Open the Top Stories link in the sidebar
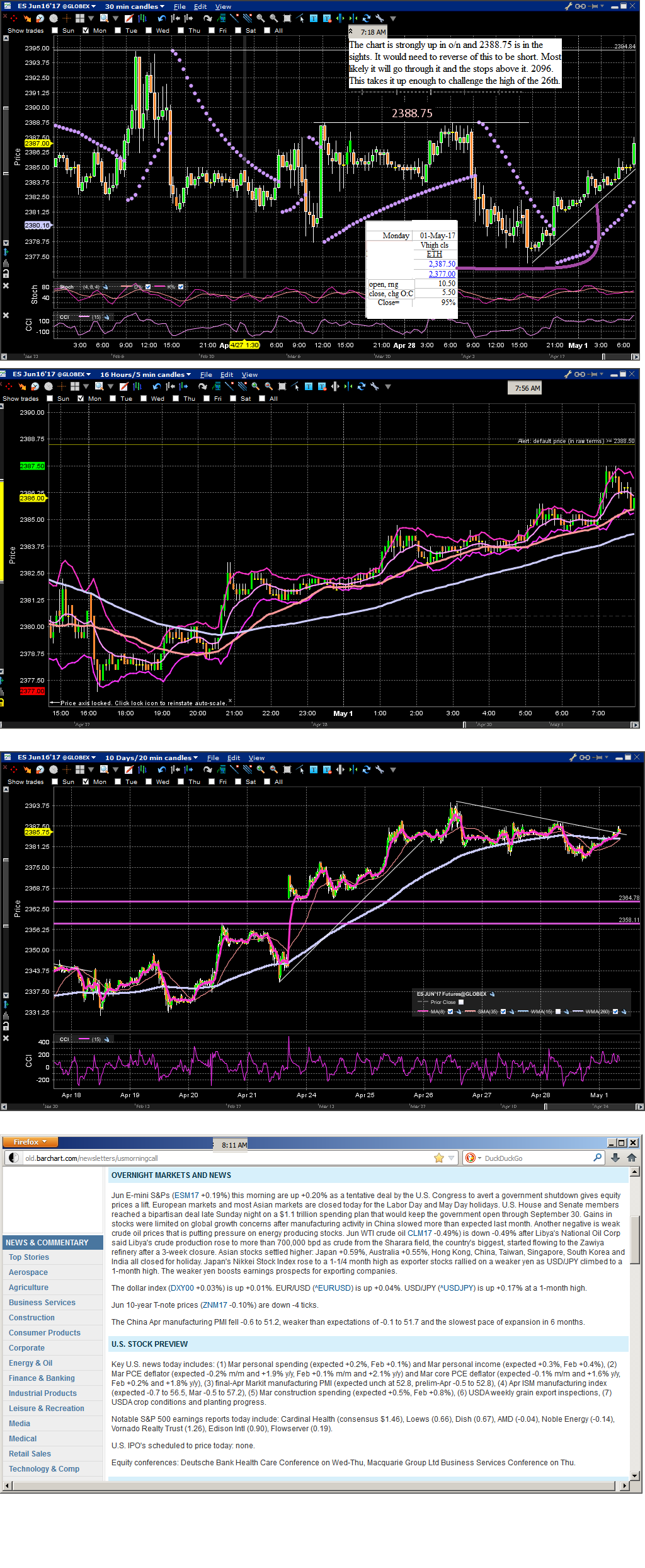The width and height of the screenshot is (645, 1568). (x=29, y=1257)
